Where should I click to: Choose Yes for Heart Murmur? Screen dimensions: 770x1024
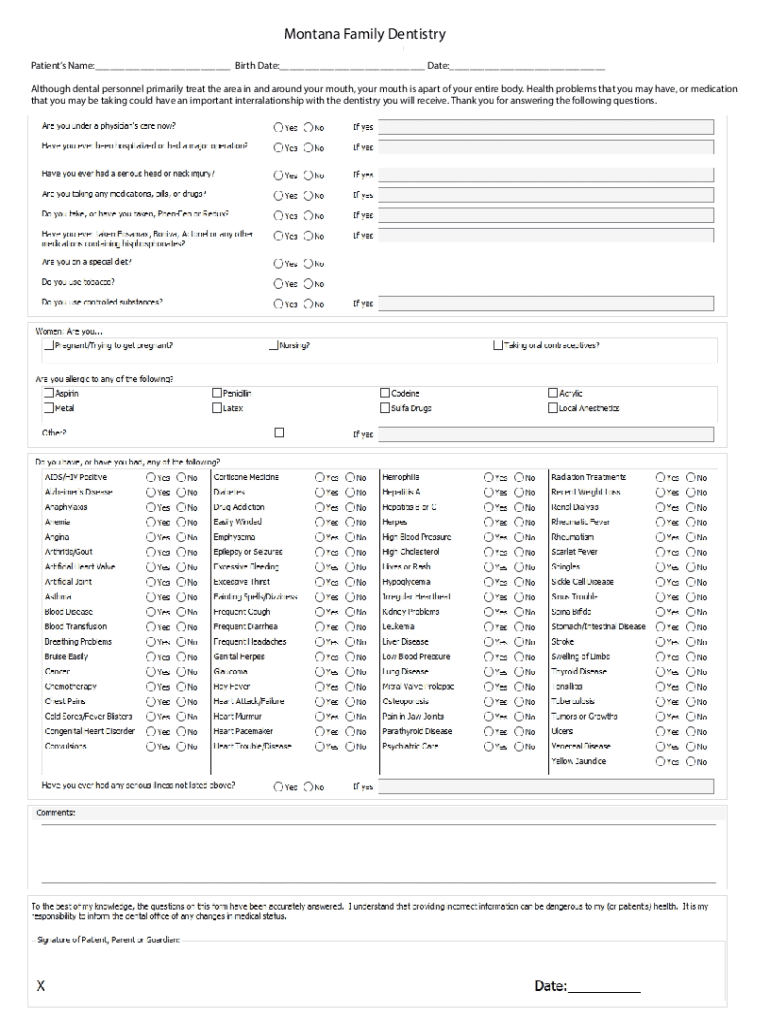tap(320, 717)
